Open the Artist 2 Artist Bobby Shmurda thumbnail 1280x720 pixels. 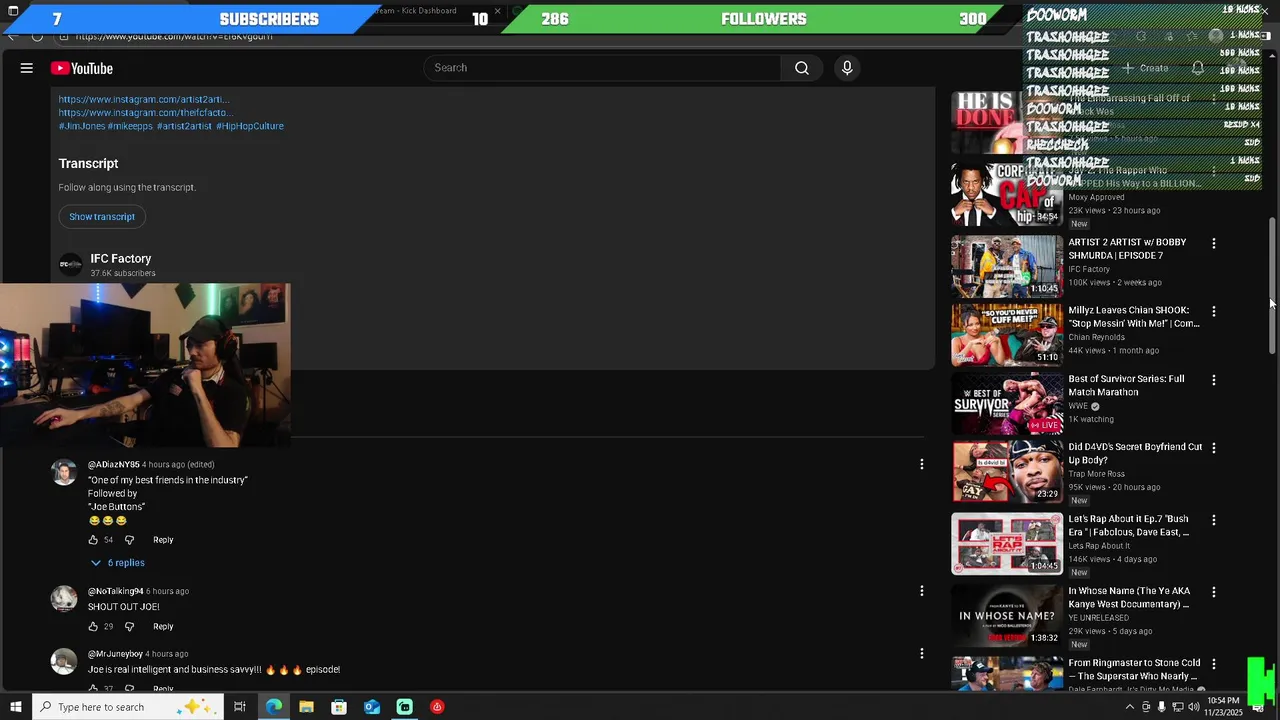[1007, 267]
